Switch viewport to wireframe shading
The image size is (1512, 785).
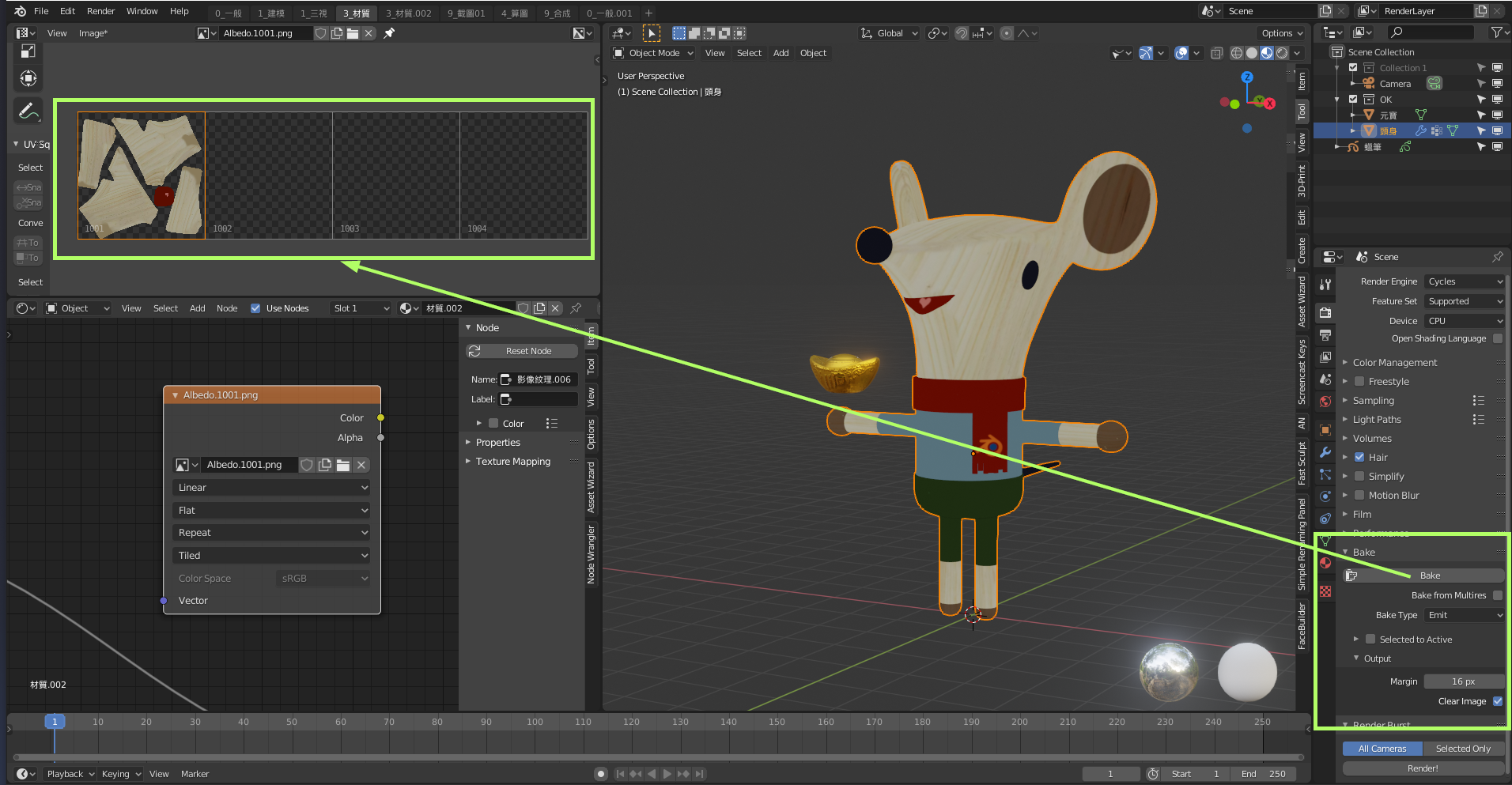(x=1237, y=53)
